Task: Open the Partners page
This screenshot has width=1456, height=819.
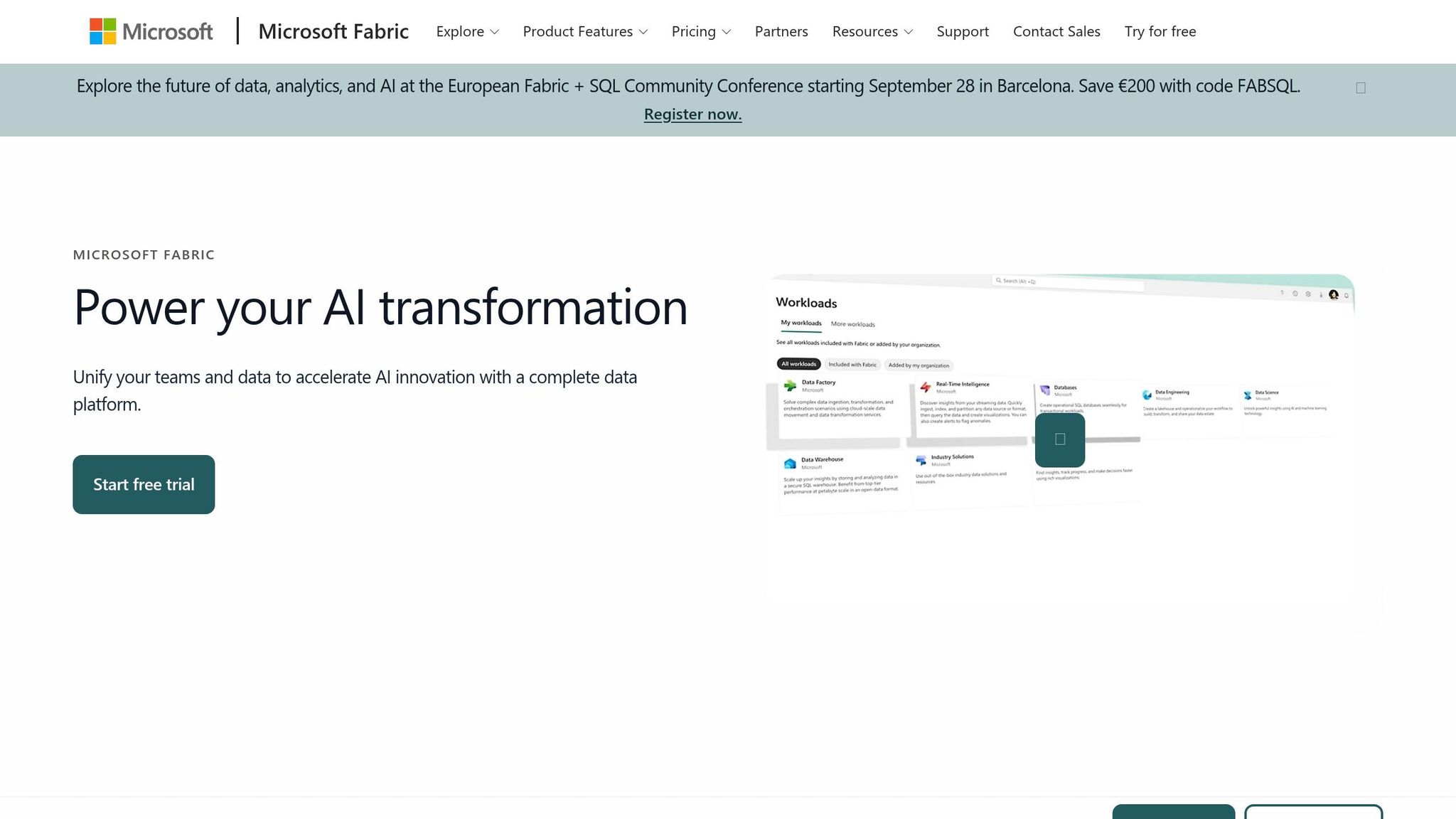Action: pos(781,31)
